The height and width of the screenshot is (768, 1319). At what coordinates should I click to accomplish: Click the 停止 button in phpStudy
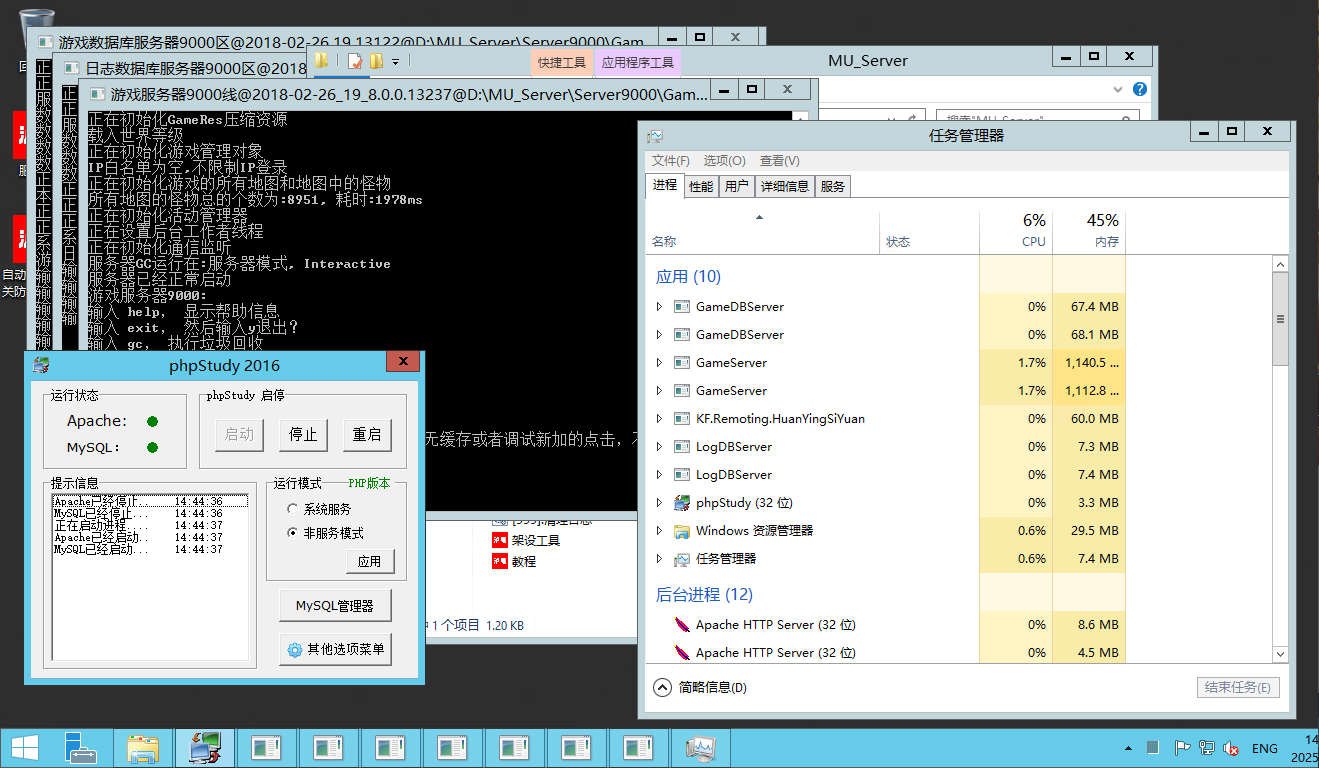pyautogui.click(x=303, y=434)
